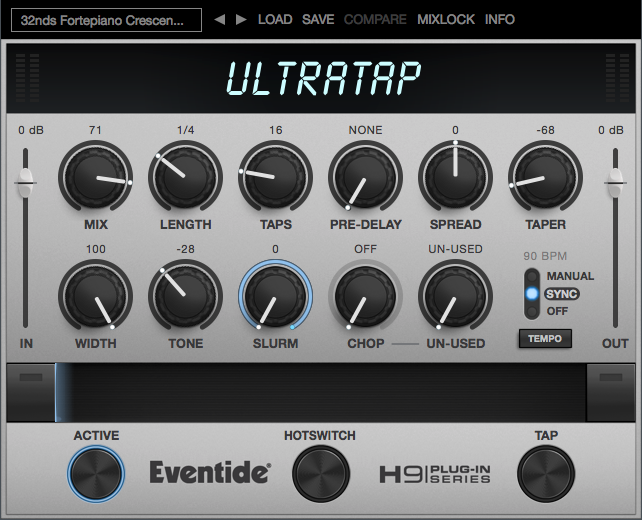Click the SLURM value 0
This screenshot has width=642, height=520.
tap(276, 249)
